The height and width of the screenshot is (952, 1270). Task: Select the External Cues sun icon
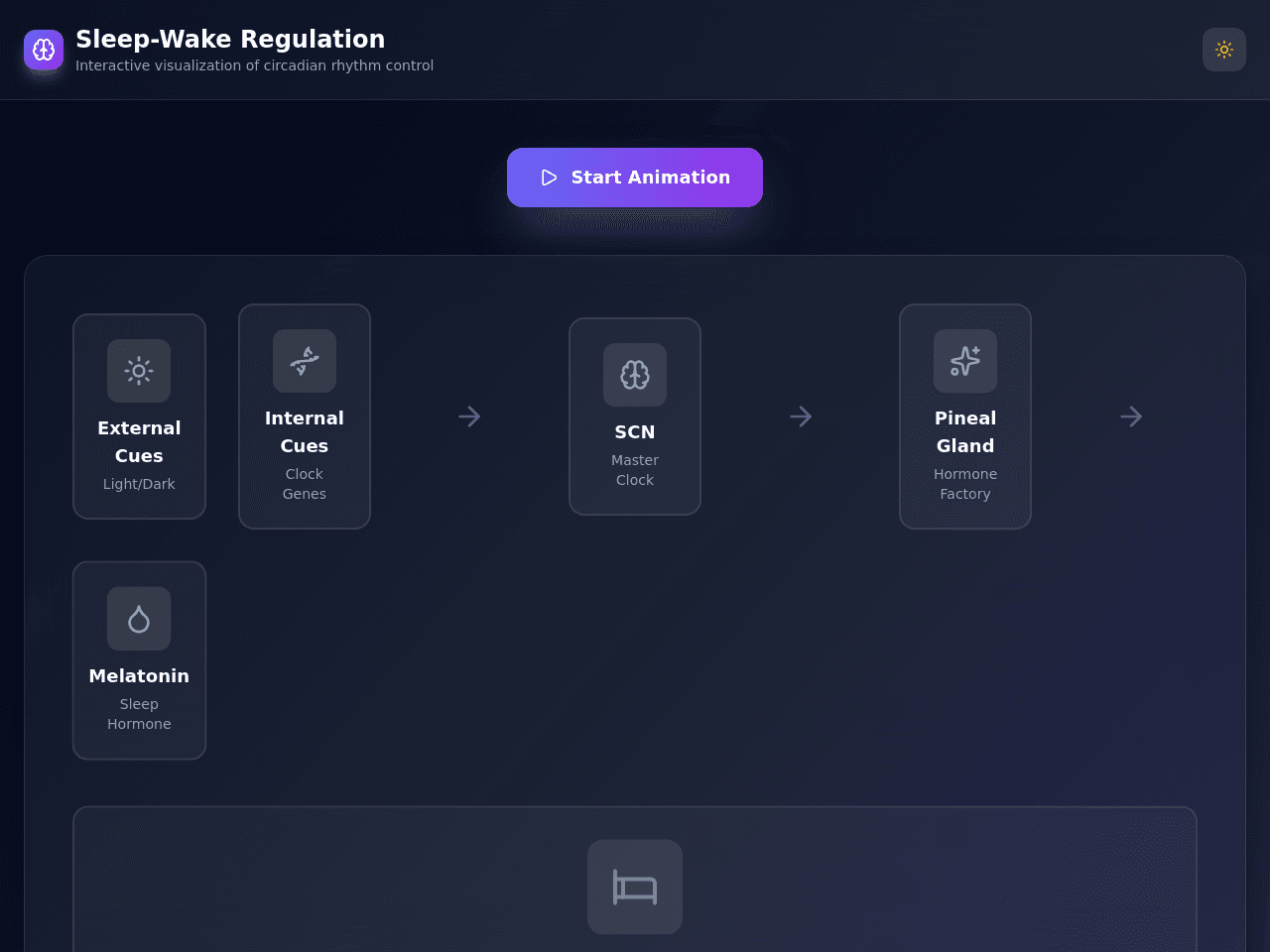pos(139,371)
